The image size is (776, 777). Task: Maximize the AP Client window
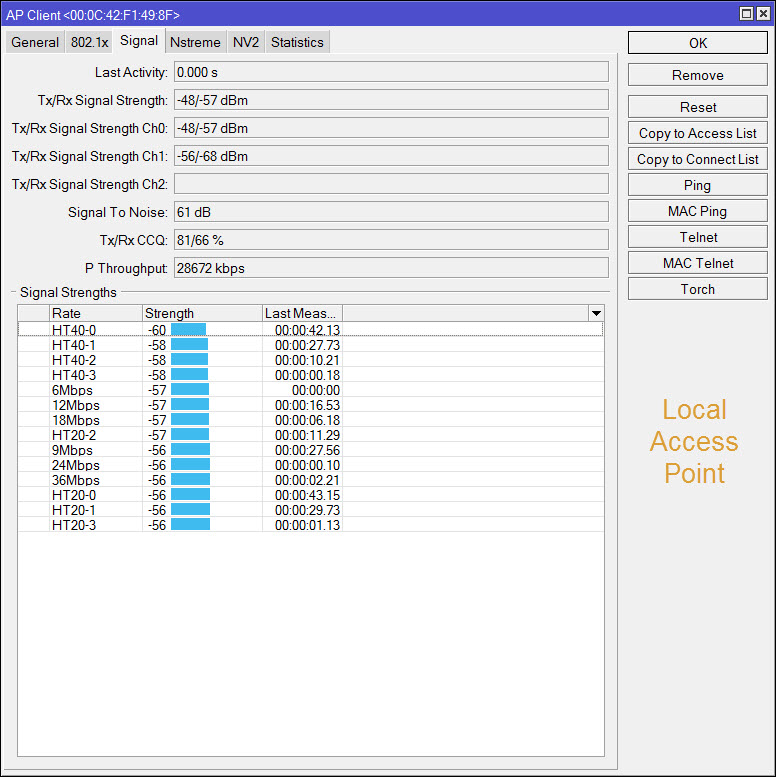[746, 13]
